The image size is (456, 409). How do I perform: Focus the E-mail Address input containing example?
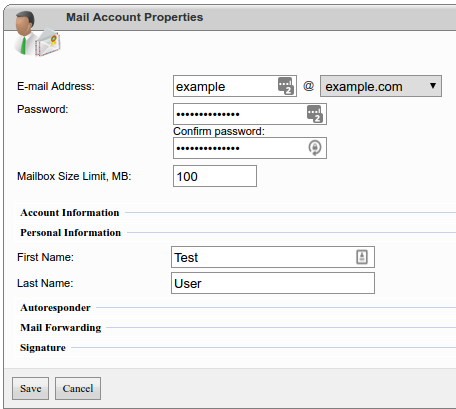pos(235,86)
